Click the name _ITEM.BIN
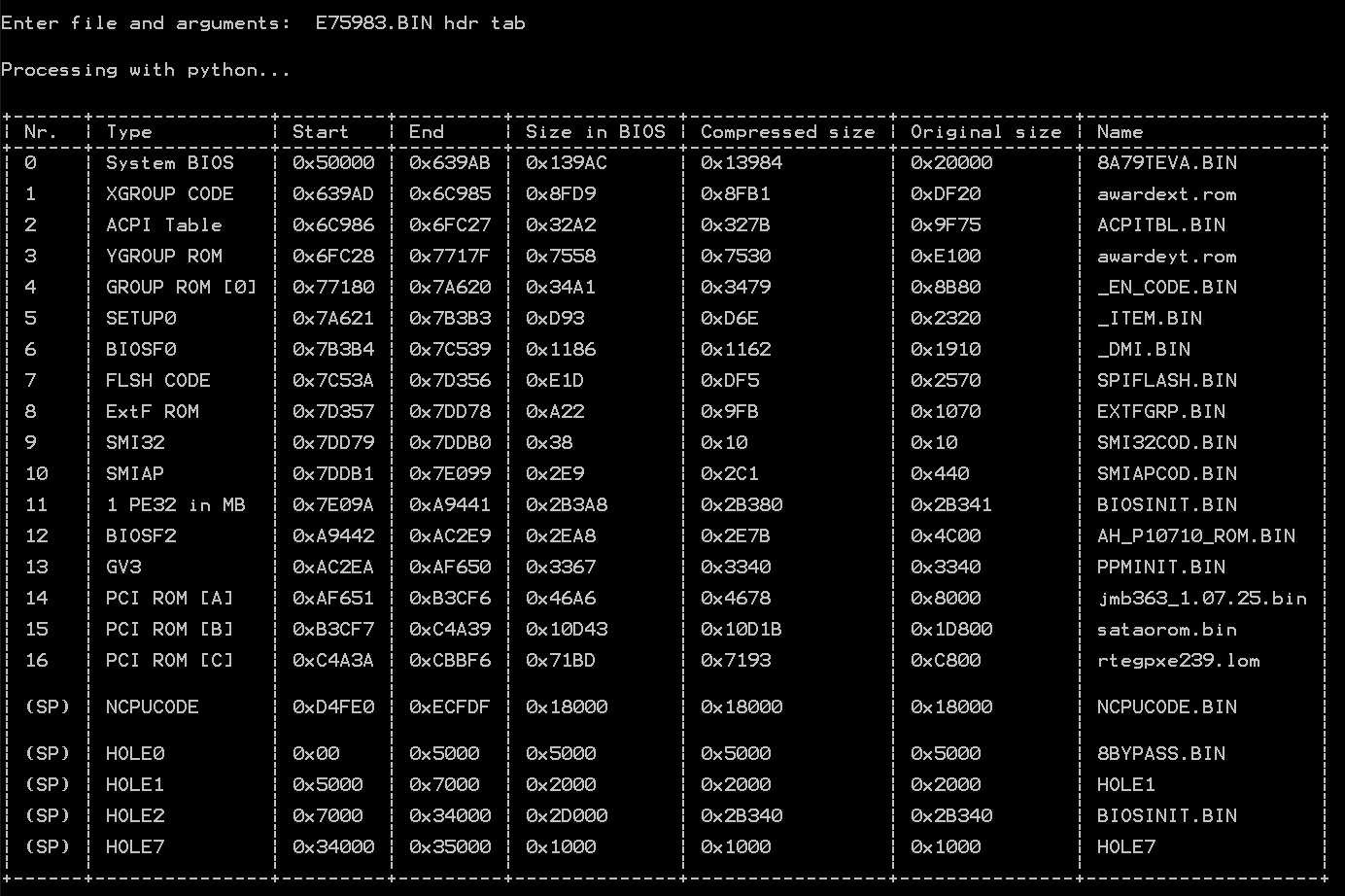This screenshot has width=1345, height=896. [x=1150, y=319]
